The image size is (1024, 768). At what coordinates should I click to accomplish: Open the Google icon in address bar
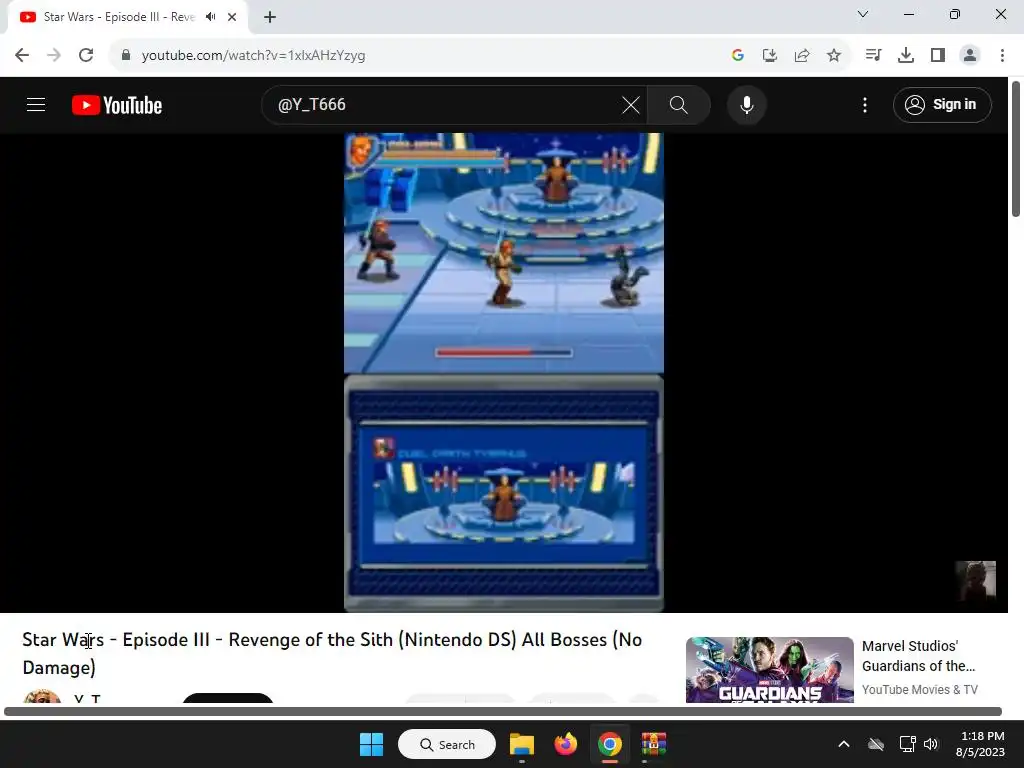coord(737,55)
